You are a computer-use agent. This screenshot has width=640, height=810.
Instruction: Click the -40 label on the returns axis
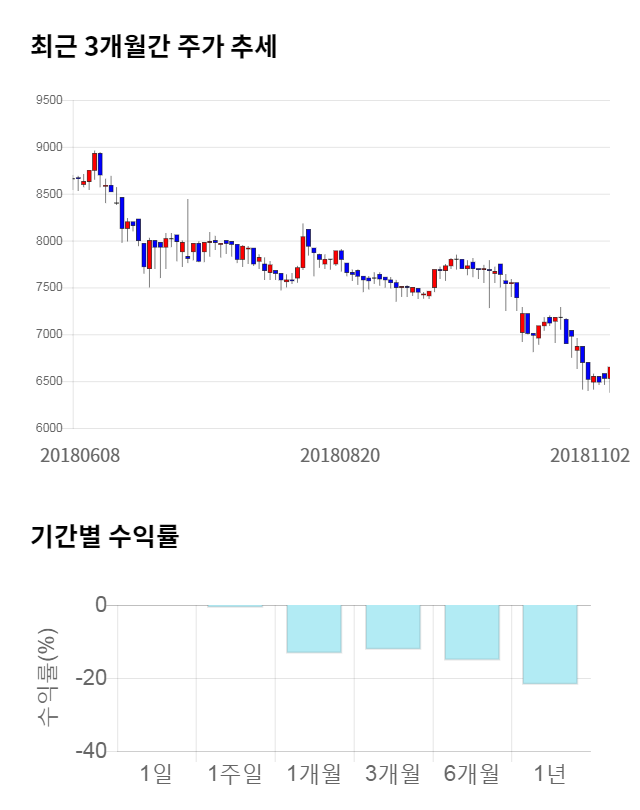tap(92, 751)
